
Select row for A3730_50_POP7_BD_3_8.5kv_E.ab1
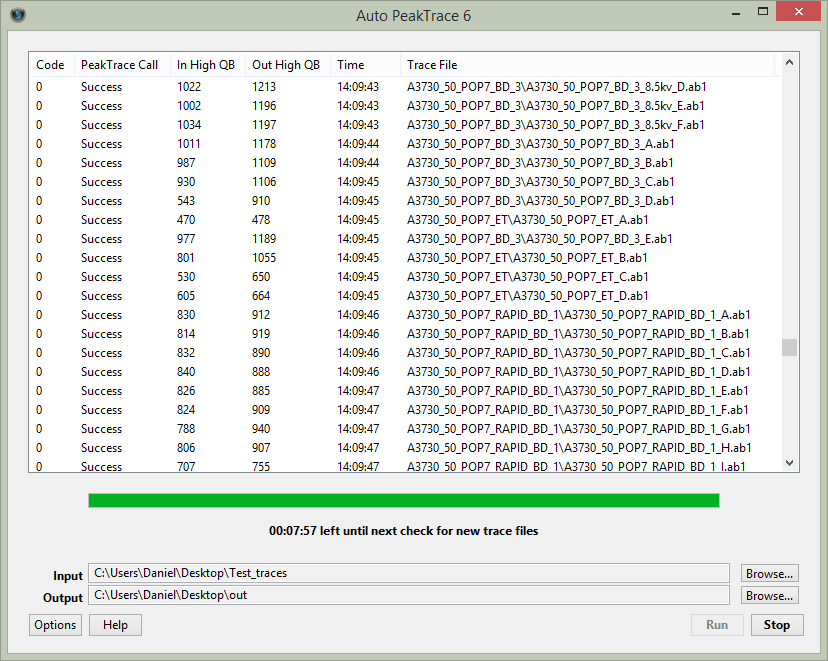404,106
